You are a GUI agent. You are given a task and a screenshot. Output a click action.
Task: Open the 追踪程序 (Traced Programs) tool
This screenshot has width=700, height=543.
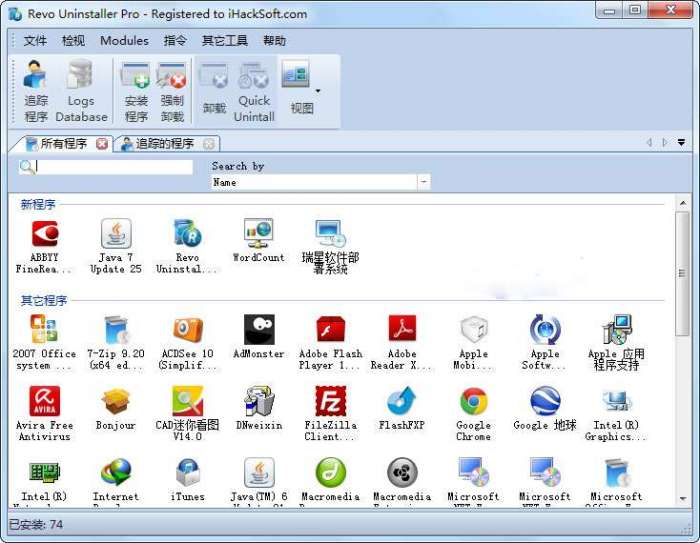[36, 91]
